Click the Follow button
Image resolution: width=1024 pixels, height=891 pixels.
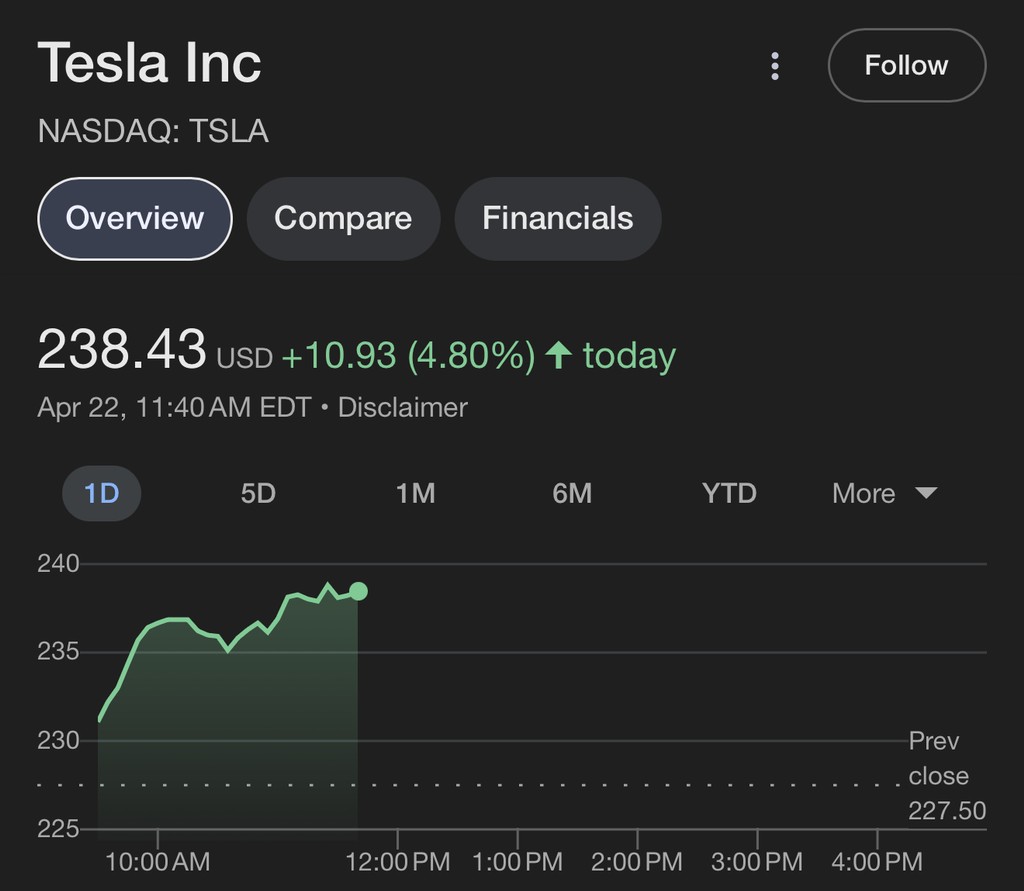(906, 66)
